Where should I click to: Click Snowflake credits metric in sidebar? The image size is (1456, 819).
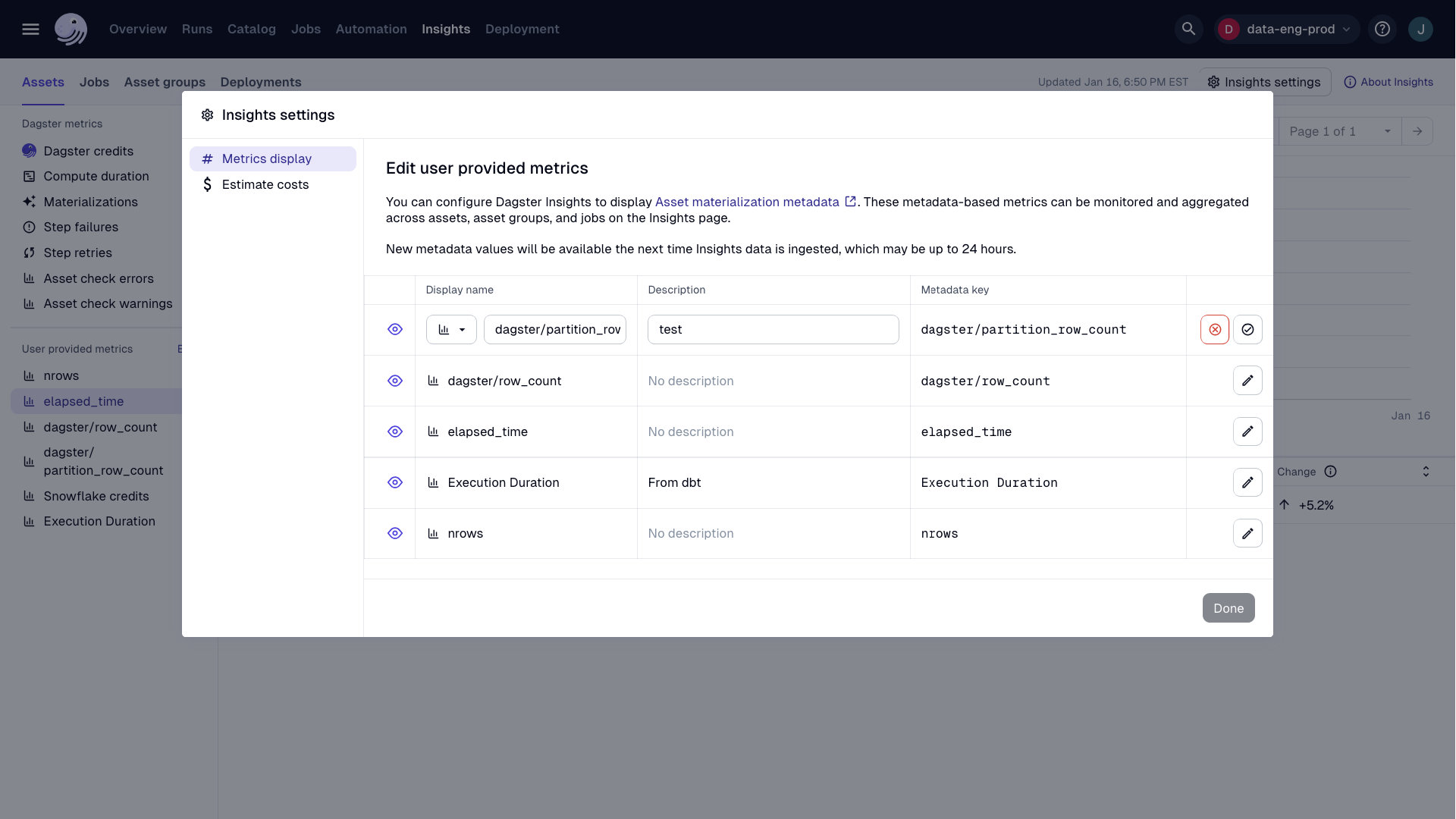tap(96, 495)
